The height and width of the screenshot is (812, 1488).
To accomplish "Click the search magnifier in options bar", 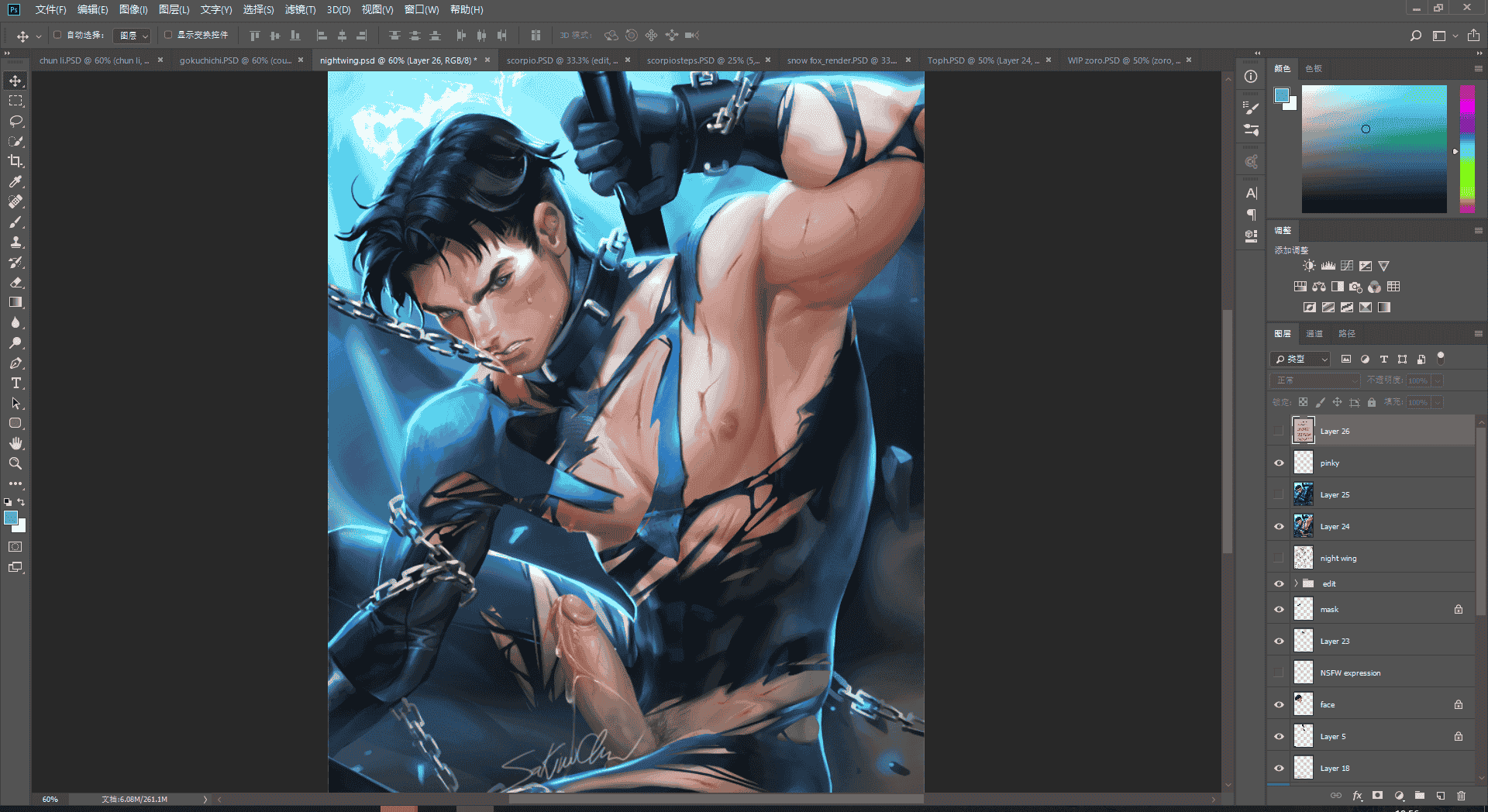I will pos(1415,36).
